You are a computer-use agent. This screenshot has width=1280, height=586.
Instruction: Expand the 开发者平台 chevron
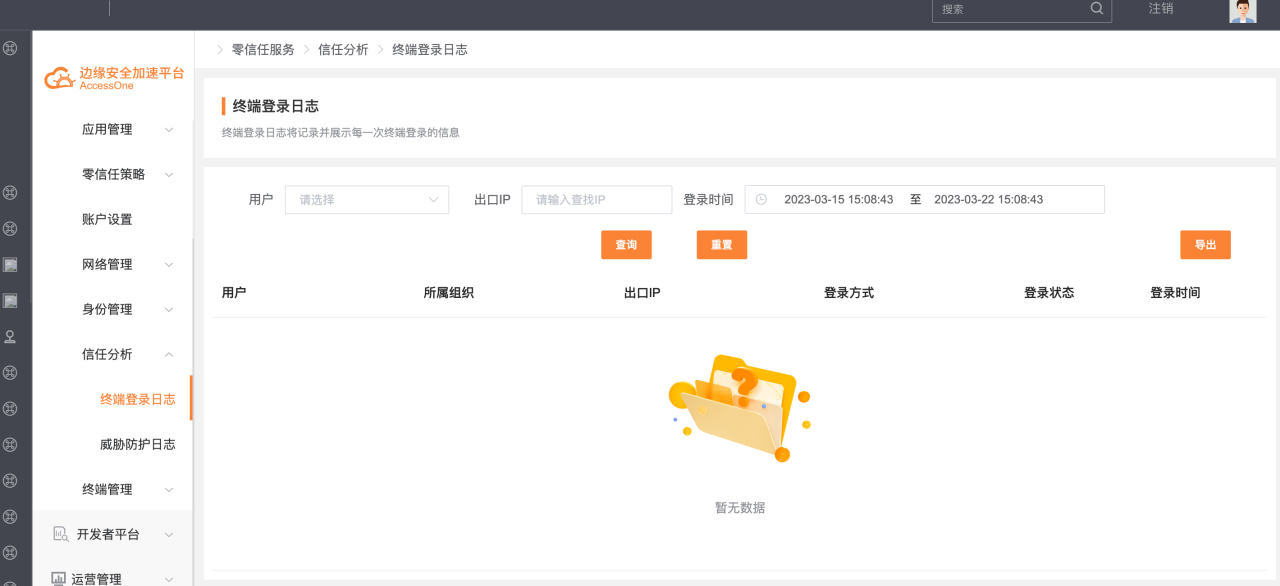pos(169,535)
